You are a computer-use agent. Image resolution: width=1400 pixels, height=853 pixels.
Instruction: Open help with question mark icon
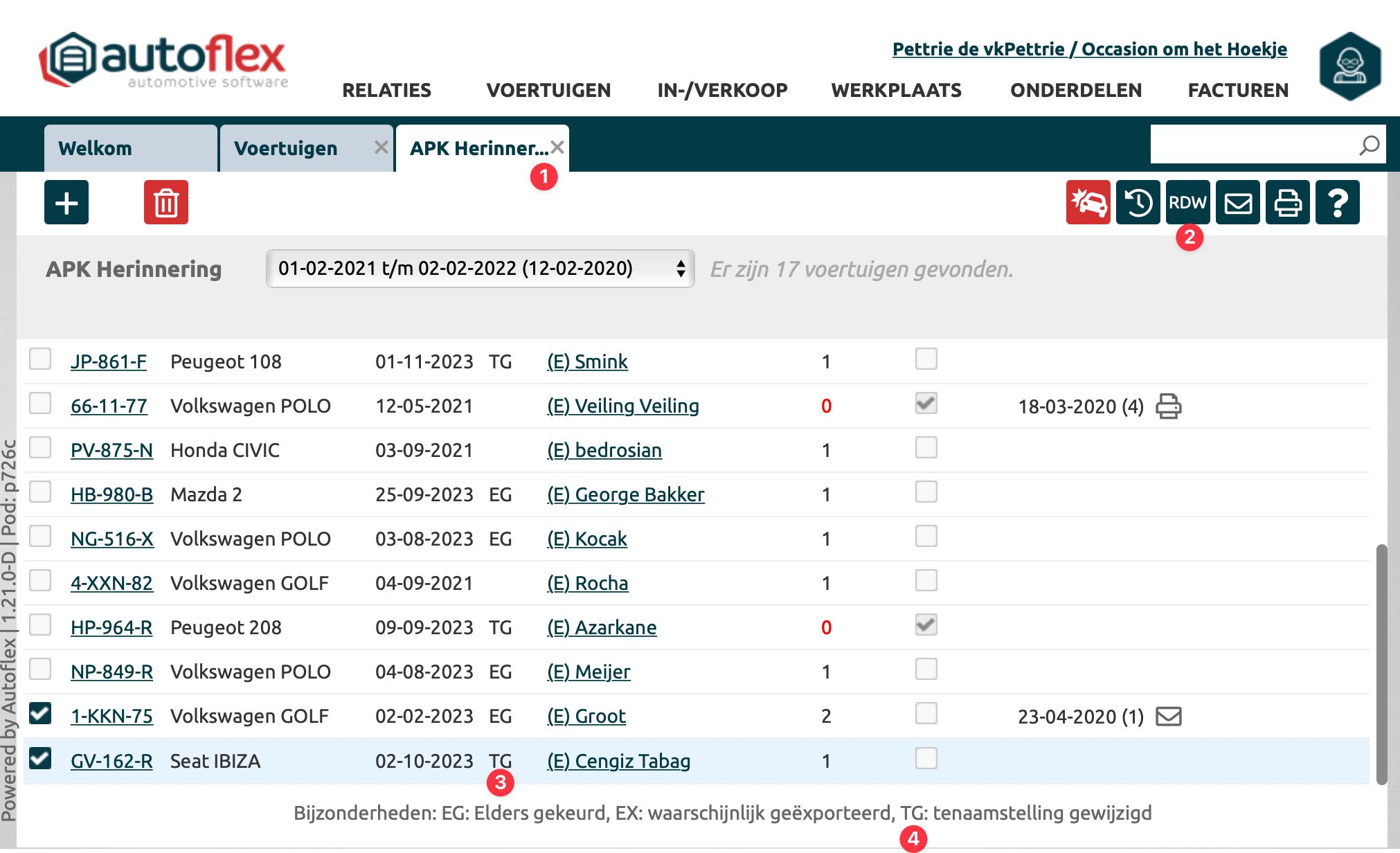pos(1338,202)
